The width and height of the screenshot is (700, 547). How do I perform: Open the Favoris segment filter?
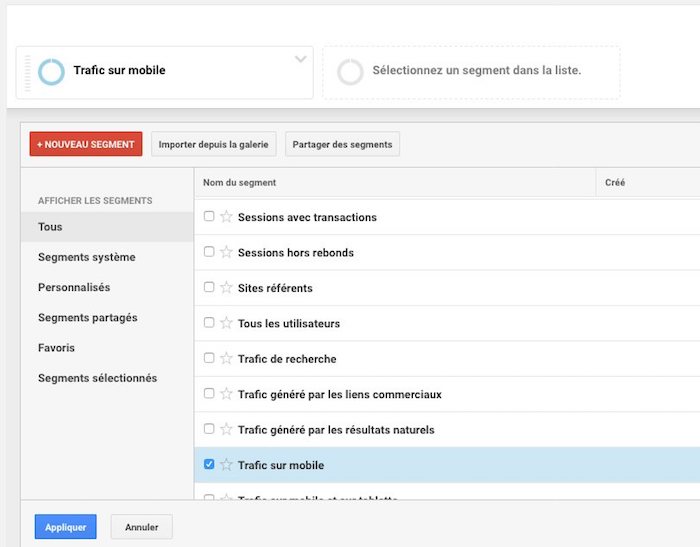[x=57, y=348]
